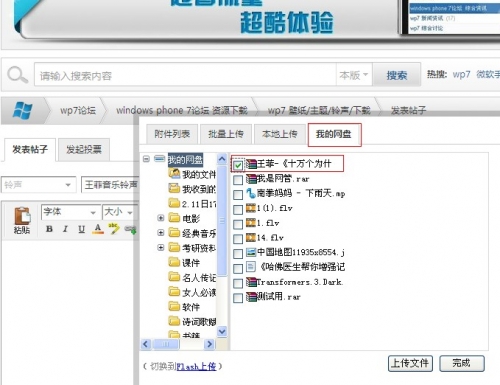Click the paste clipboard icon
The image size is (500, 385).
[x=22, y=216]
